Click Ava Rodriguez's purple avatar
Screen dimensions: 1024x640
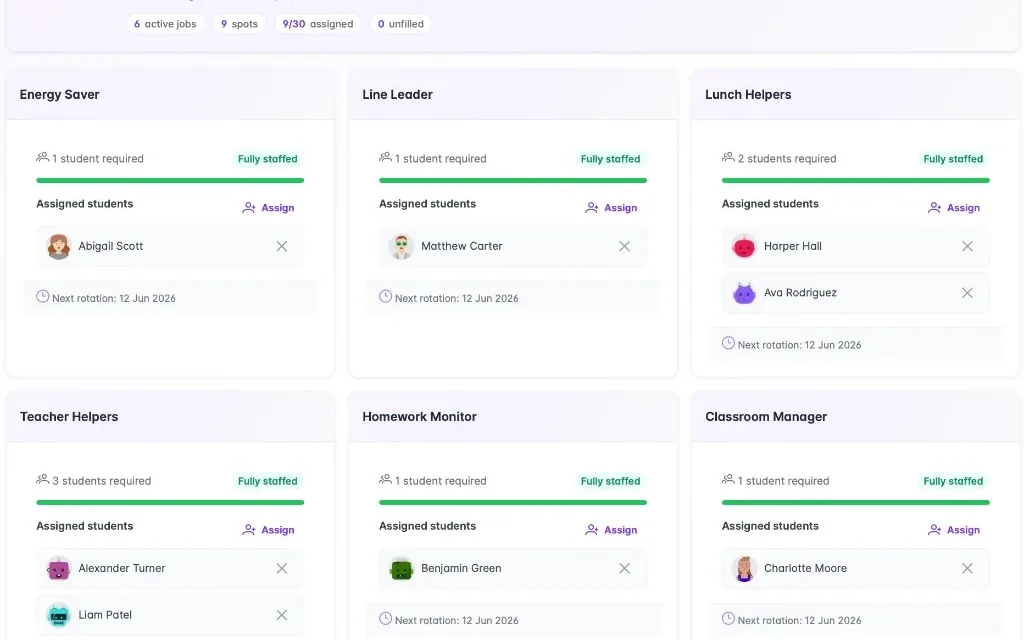pos(744,293)
